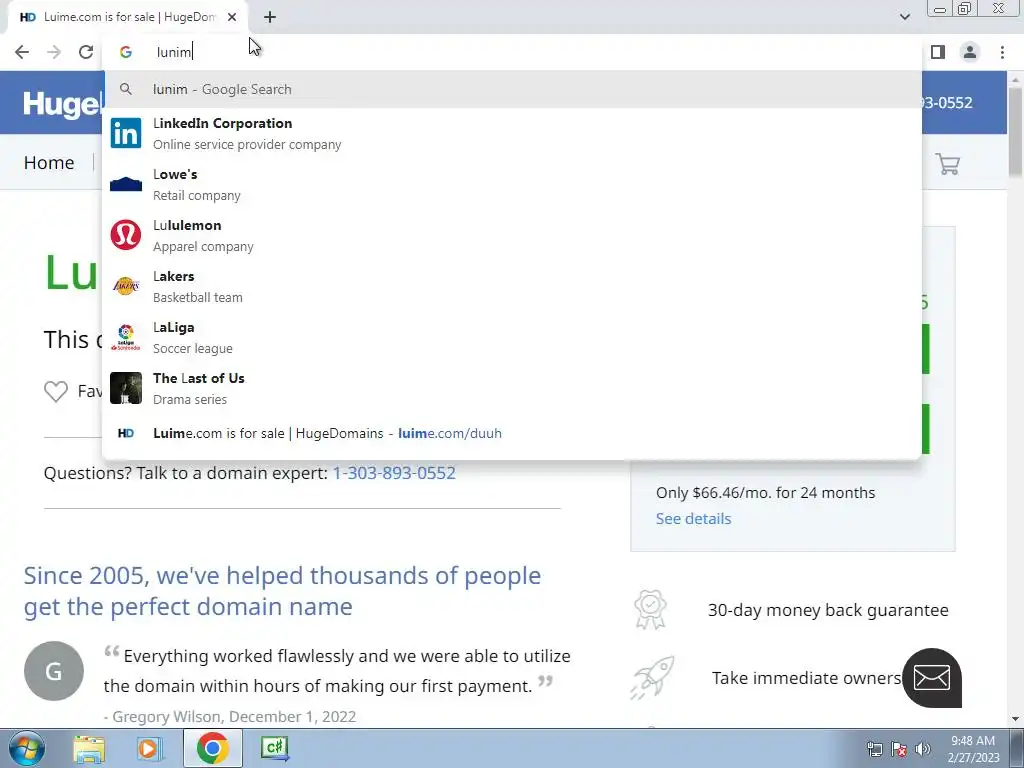The width and height of the screenshot is (1024, 768).
Task: Click the Action Center flag tray icon
Action: pos(899,749)
